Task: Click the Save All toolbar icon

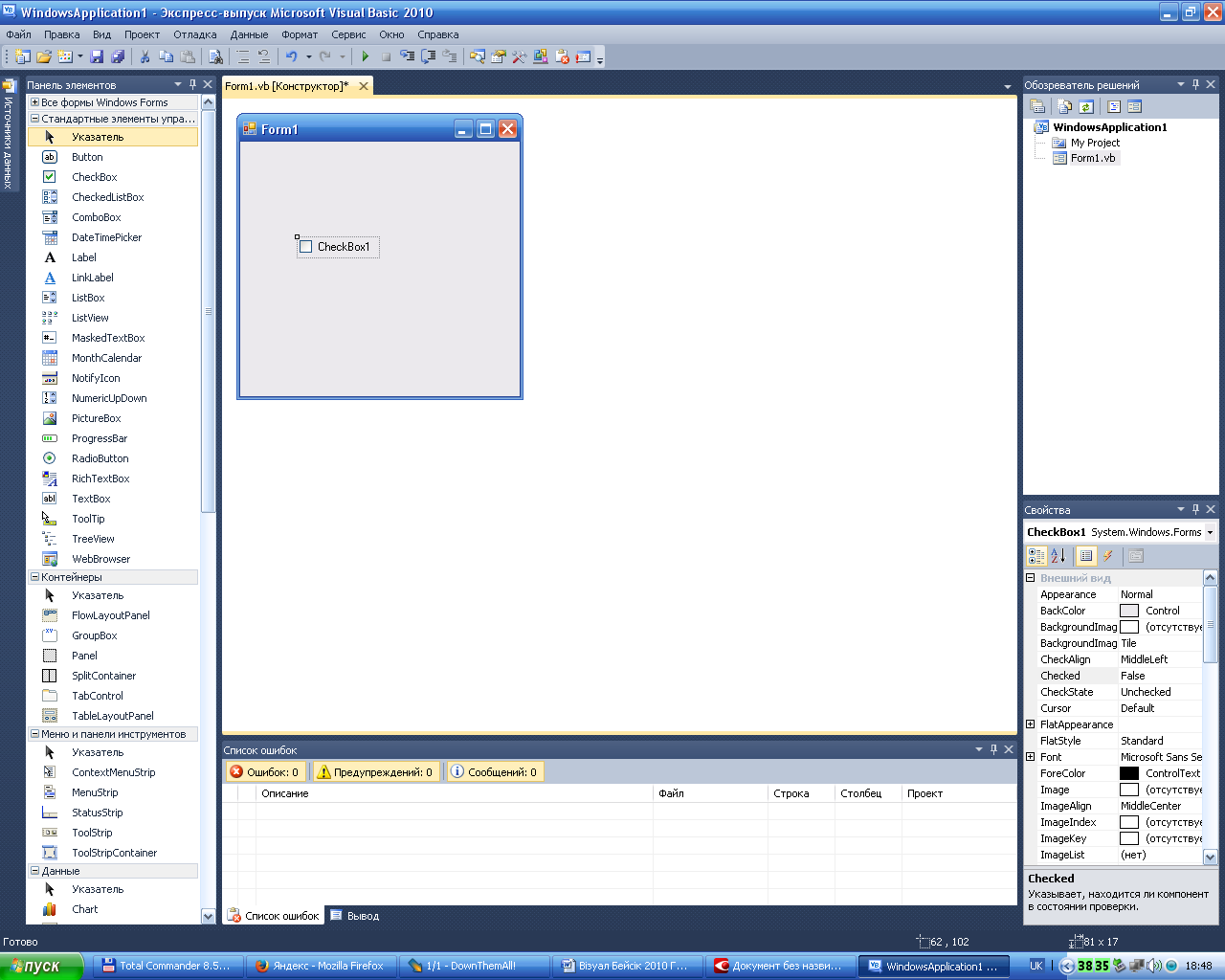Action: click(x=118, y=56)
